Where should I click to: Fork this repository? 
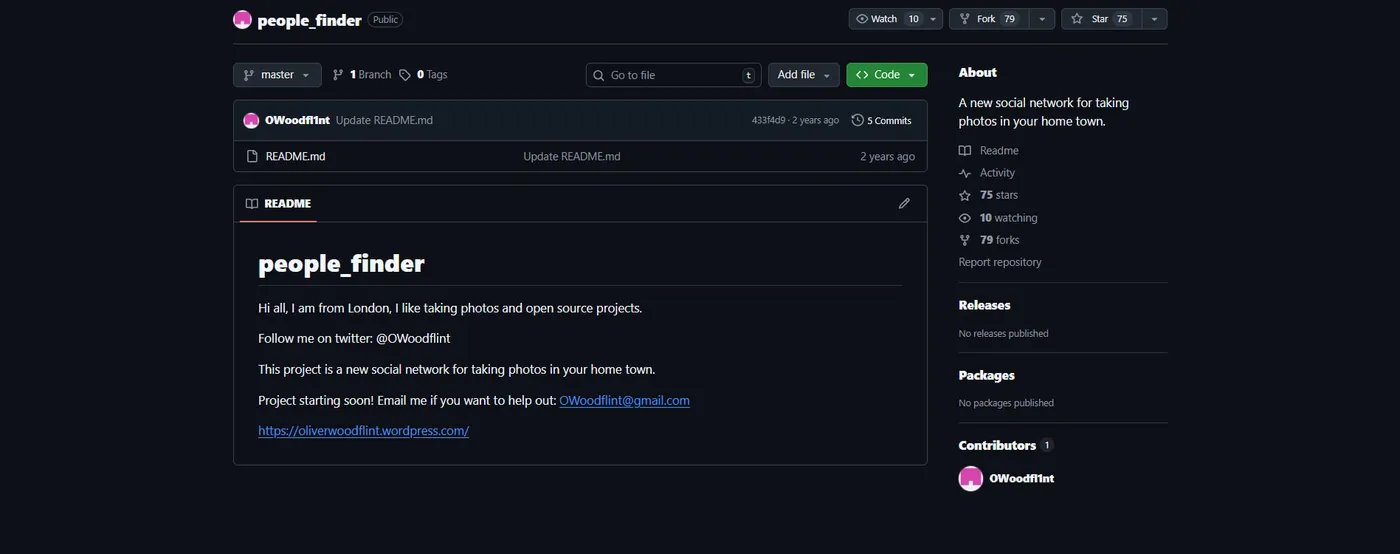[988, 19]
